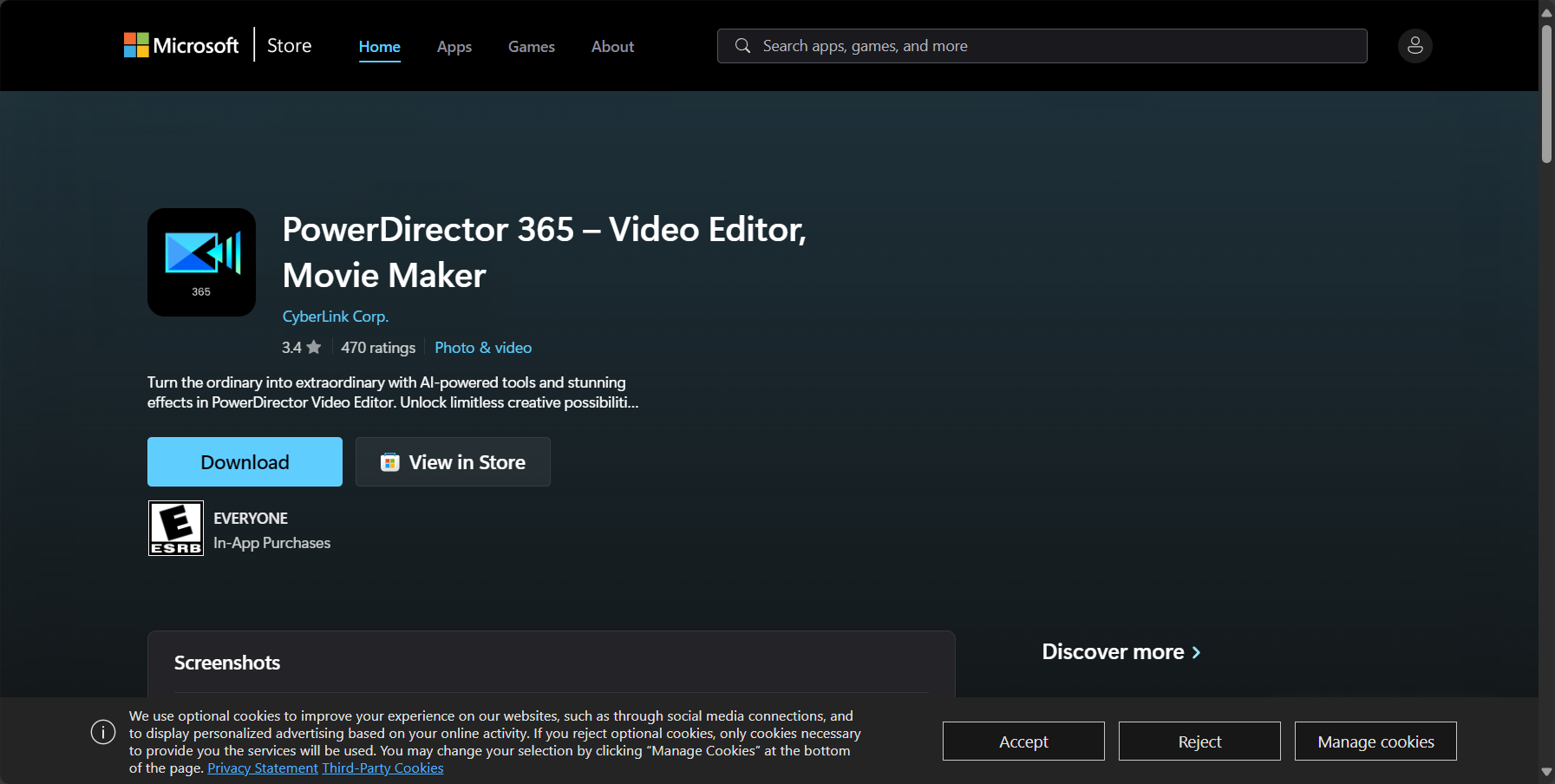The image size is (1555, 784).
Task: Click the truncated app description text
Action: pos(393,392)
